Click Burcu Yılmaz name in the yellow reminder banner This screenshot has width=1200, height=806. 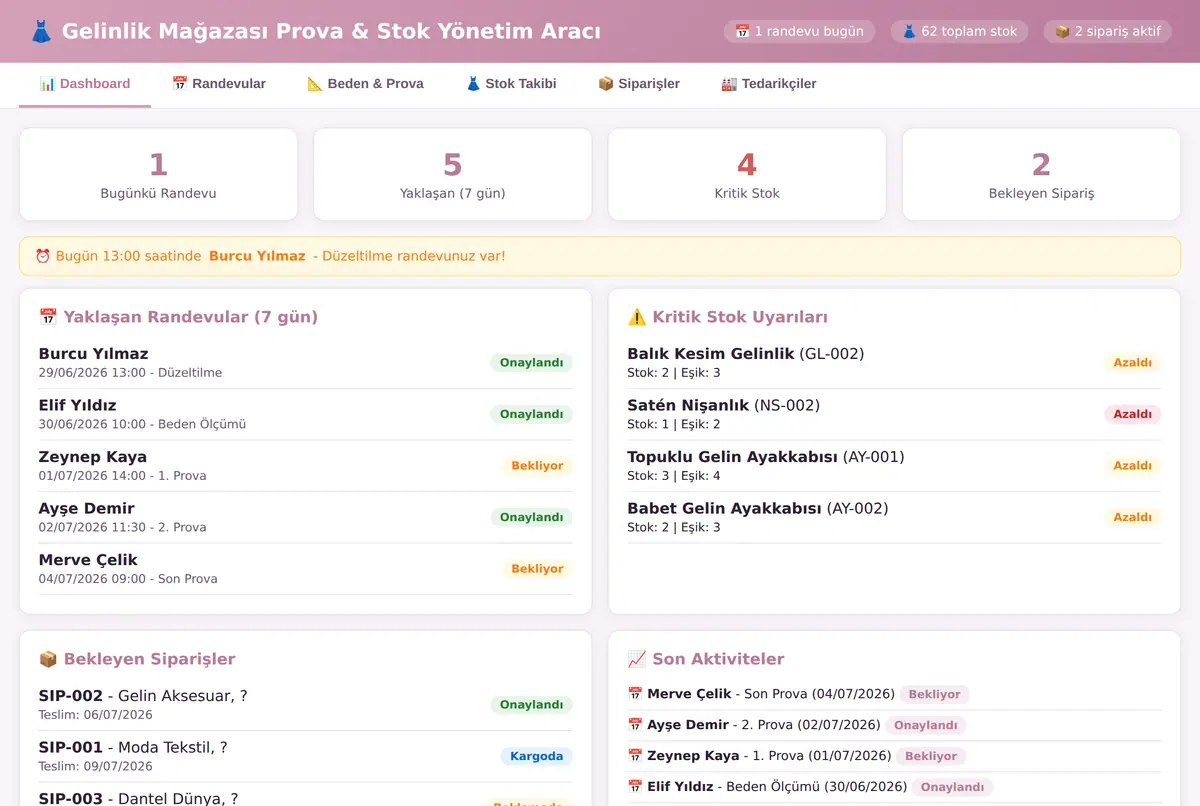(257, 256)
